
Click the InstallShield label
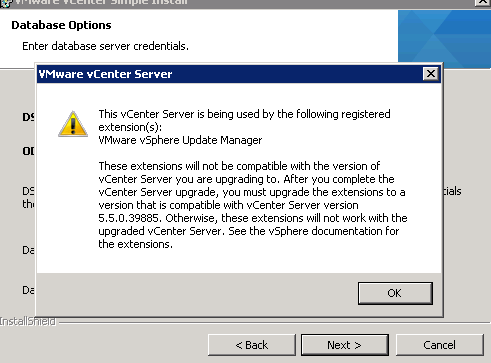(28, 322)
